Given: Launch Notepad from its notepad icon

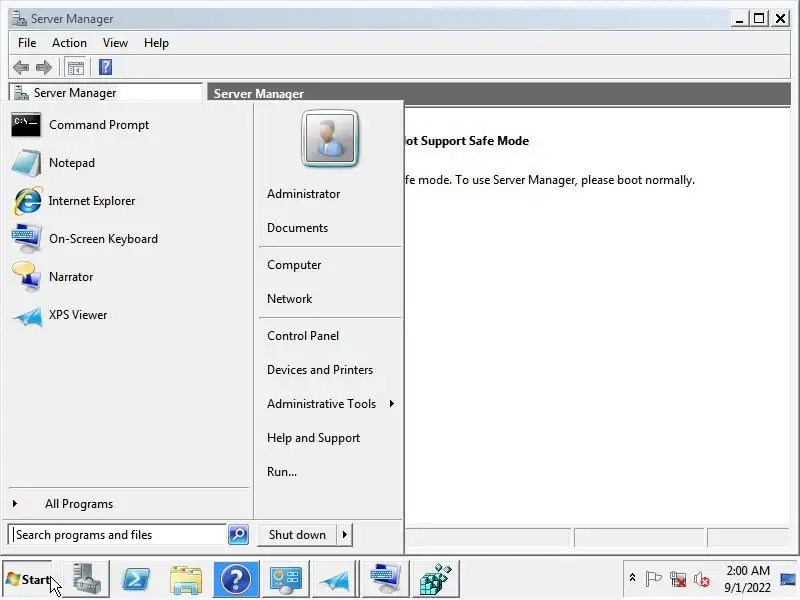Looking at the screenshot, I should (26, 163).
